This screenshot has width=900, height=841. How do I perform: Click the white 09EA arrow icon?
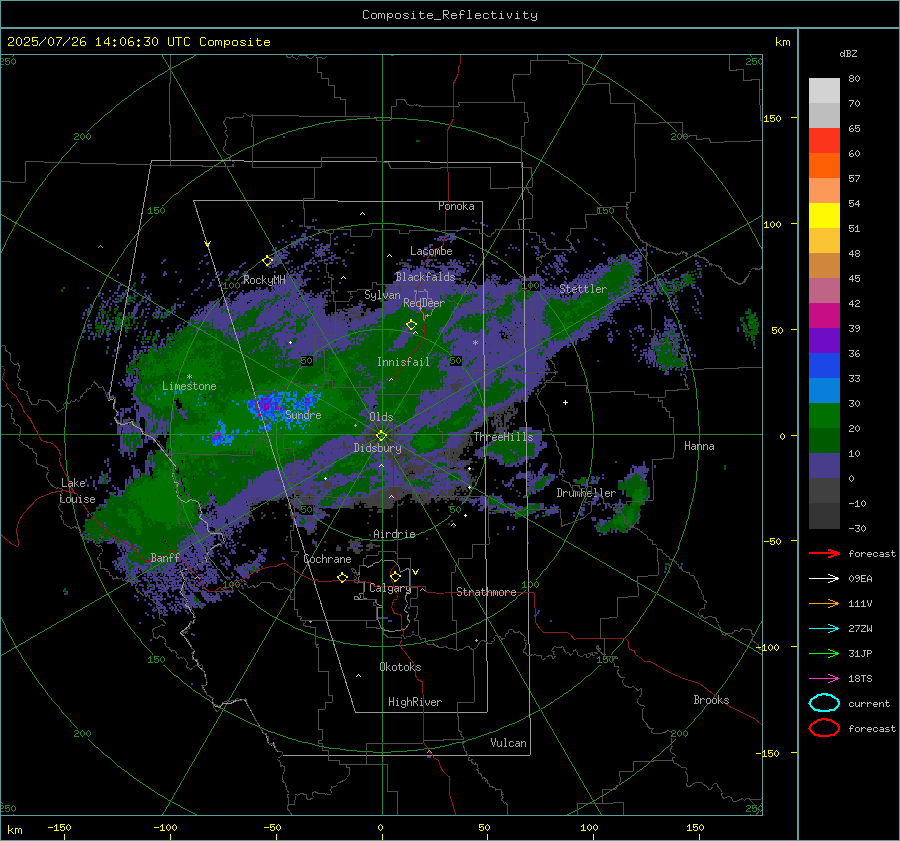click(824, 579)
